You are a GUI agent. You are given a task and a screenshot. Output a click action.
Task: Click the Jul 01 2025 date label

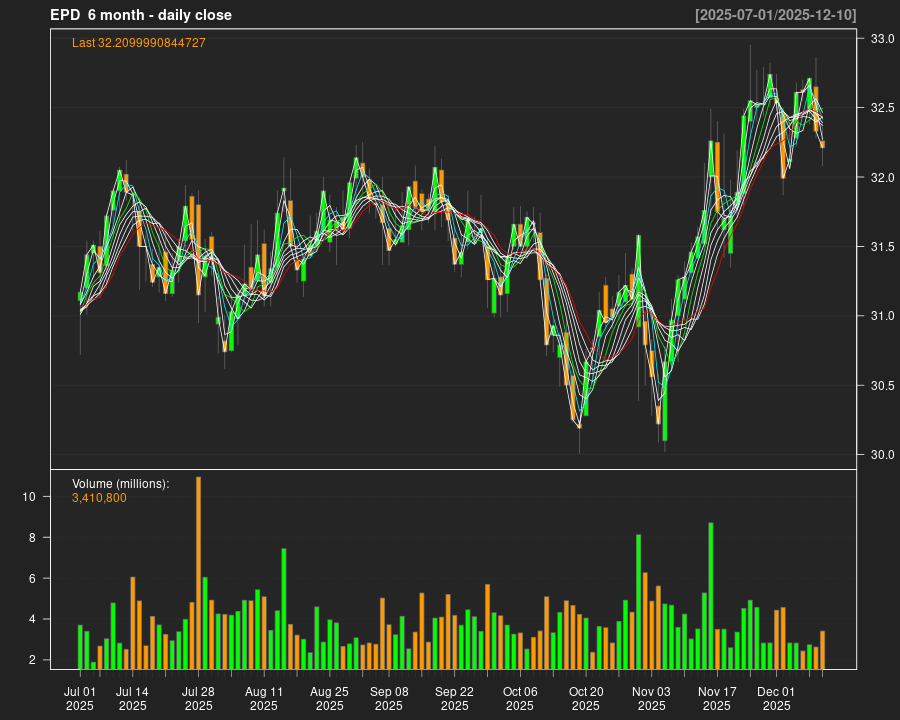pyautogui.click(x=80, y=698)
